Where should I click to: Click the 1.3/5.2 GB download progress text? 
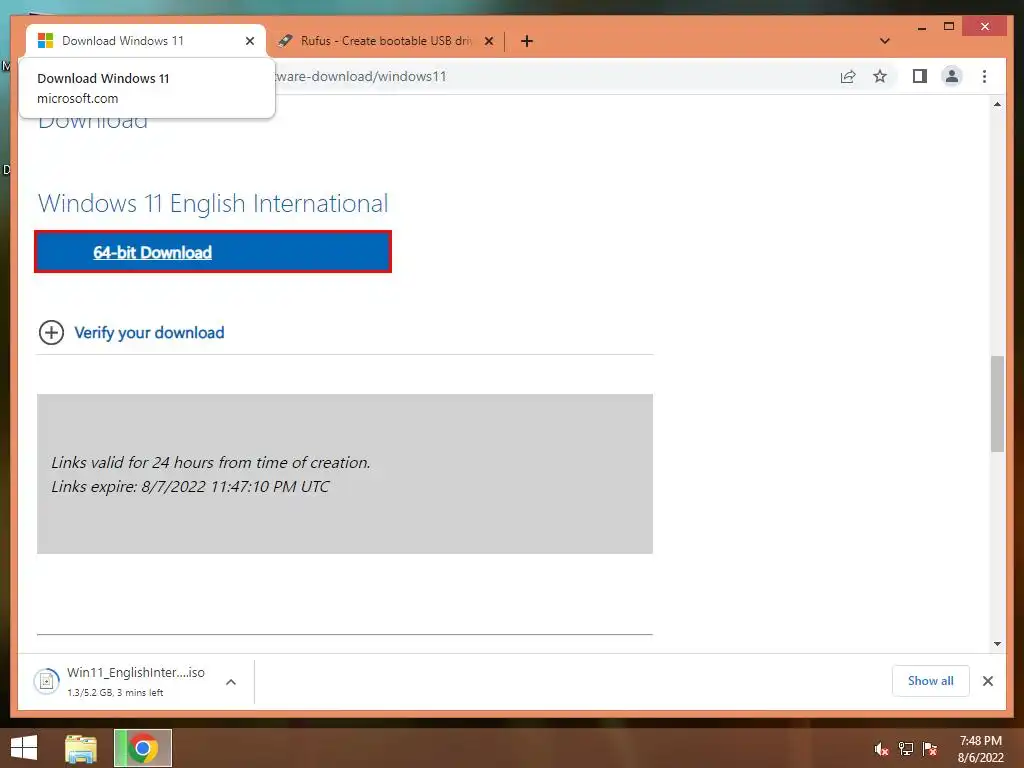click(115, 692)
